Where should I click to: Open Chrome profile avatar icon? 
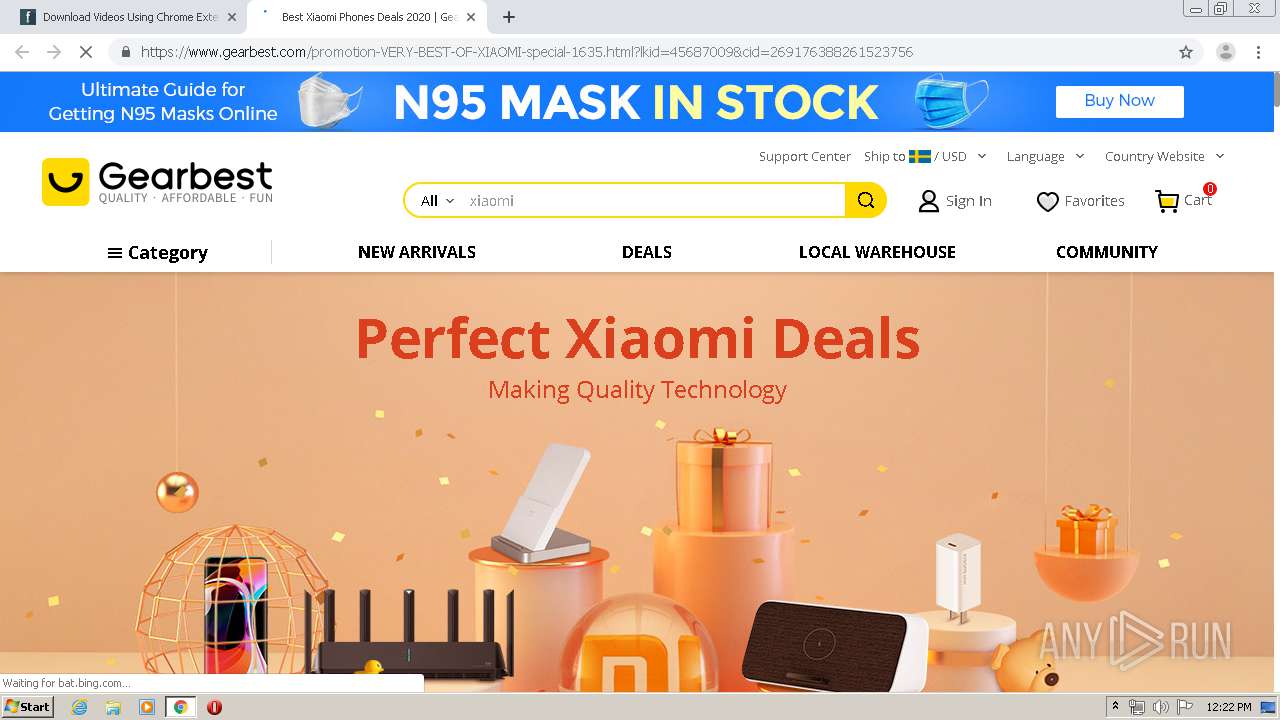1225,52
